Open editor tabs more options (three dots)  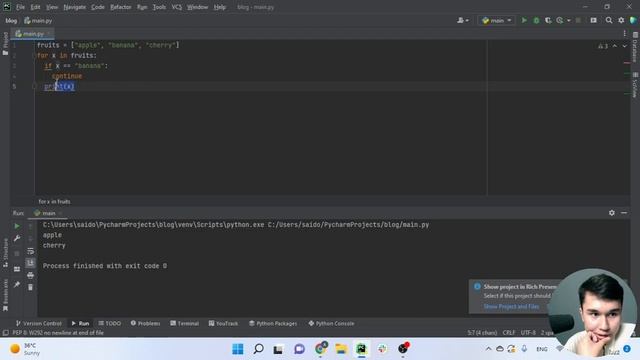pyautogui.click(x=624, y=33)
